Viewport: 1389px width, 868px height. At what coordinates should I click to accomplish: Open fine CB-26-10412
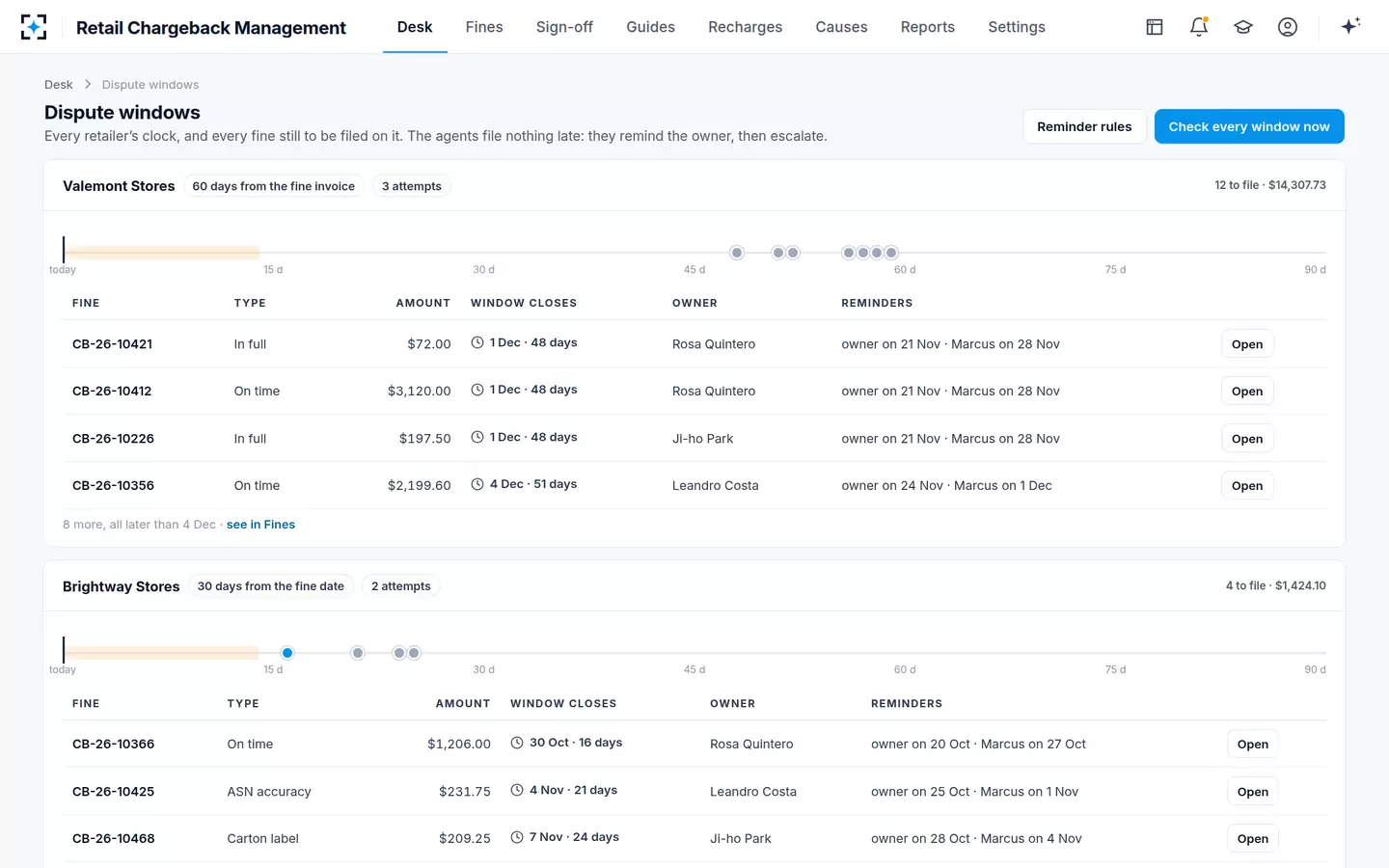tap(1247, 392)
